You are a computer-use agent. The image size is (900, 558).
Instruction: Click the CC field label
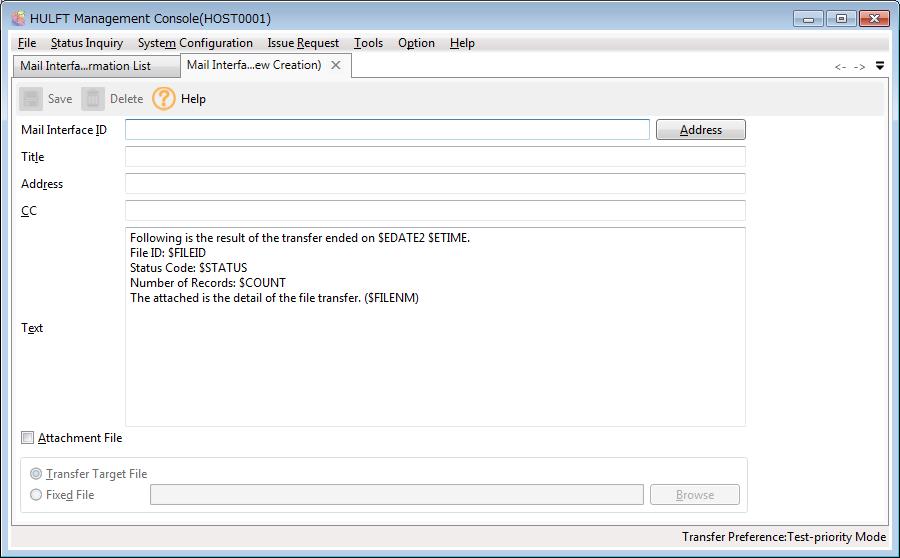pos(29,211)
